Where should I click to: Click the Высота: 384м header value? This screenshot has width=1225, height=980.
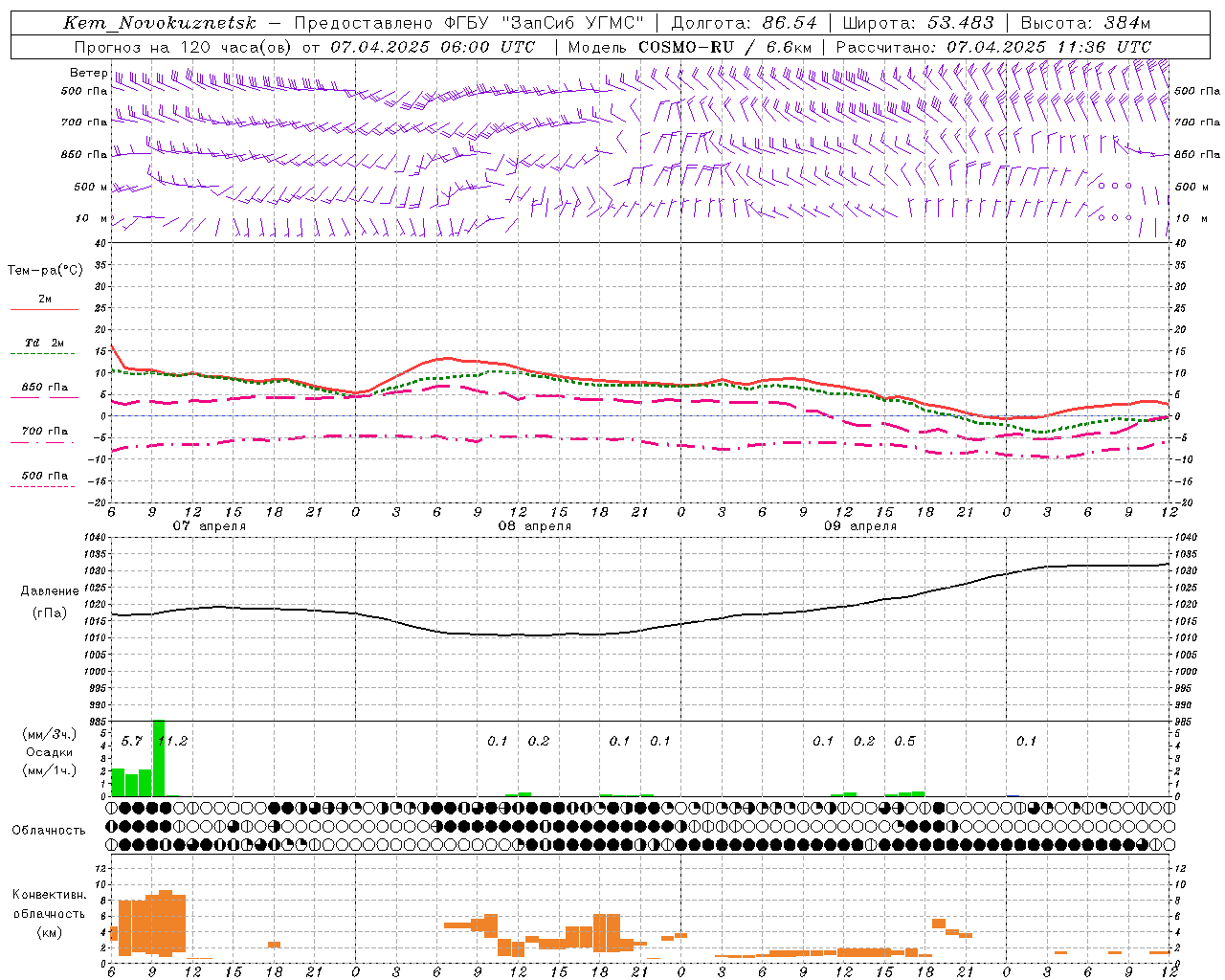pyautogui.click(x=1086, y=23)
